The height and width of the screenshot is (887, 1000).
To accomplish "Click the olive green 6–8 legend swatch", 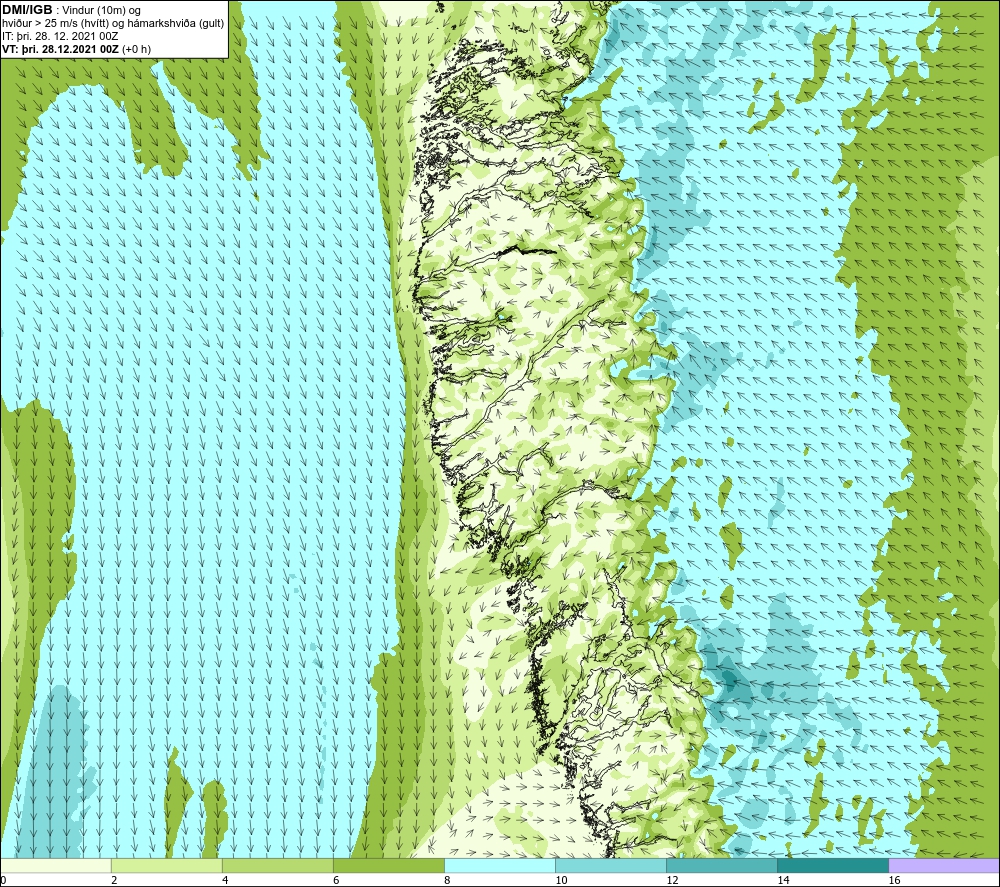I will (388, 865).
